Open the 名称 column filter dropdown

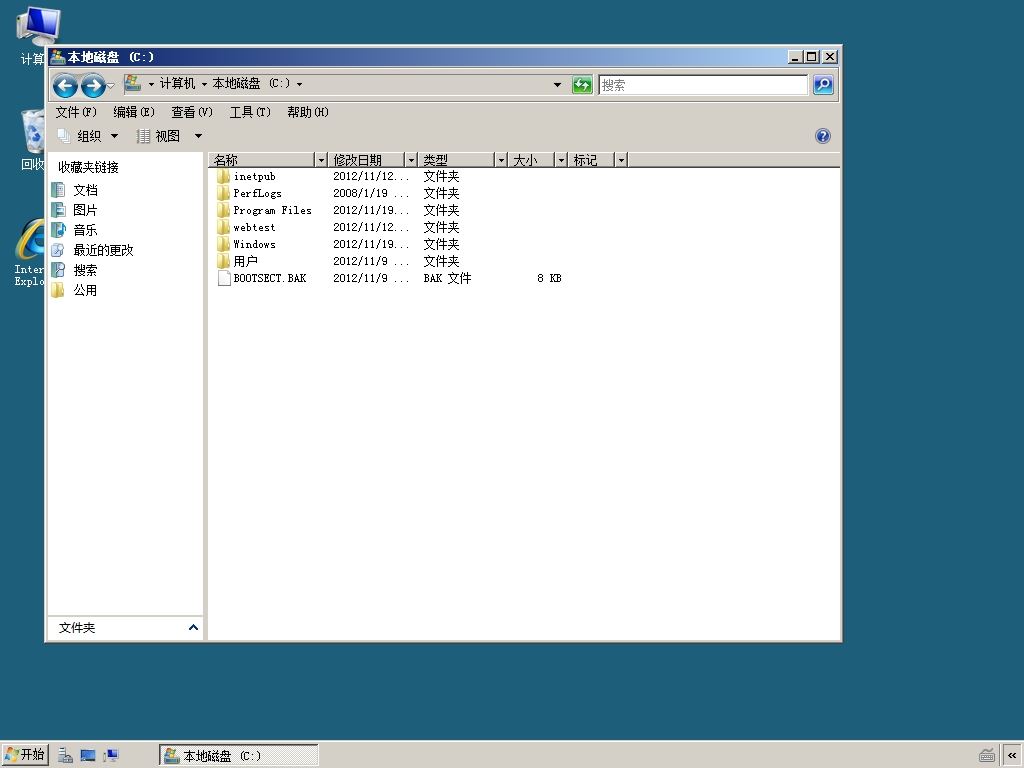pyautogui.click(x=321, y=160)
